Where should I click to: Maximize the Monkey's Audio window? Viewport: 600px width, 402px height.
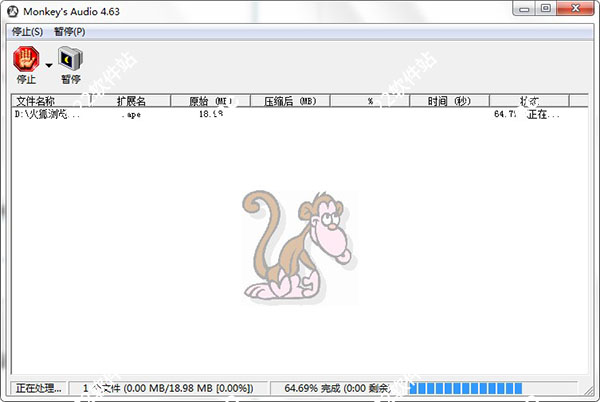tap(545, 9)
